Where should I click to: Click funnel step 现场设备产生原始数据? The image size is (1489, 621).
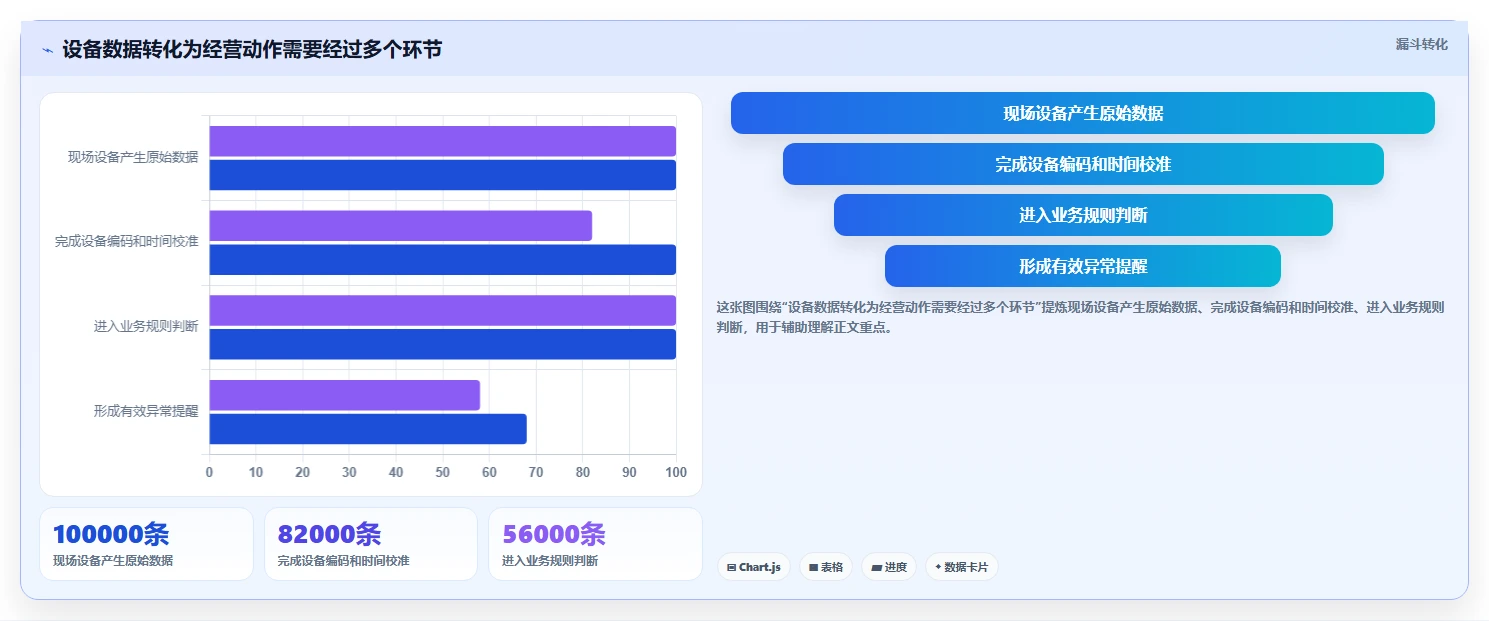[1083, 113]
